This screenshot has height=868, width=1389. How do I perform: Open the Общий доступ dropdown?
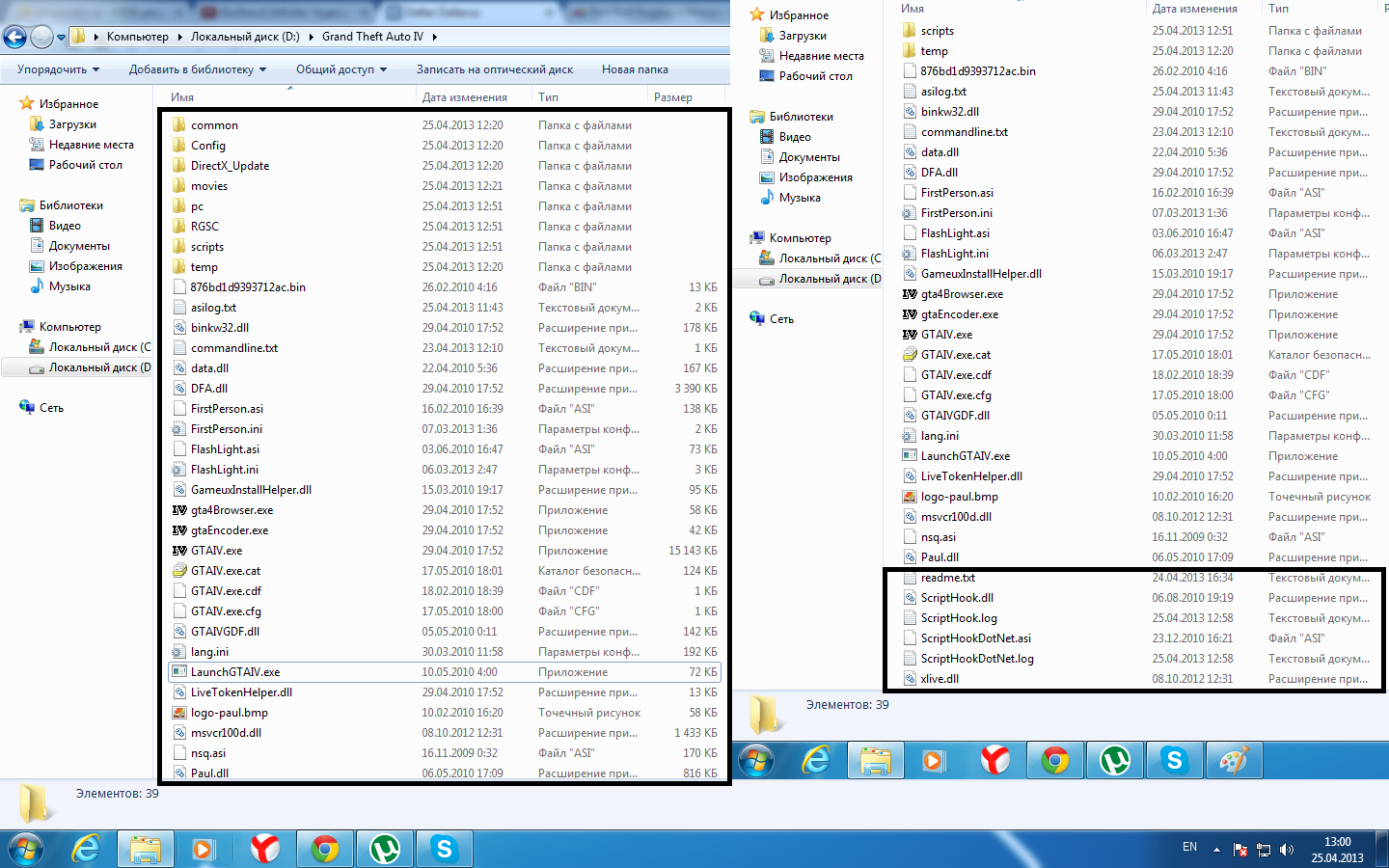coord(341,69)
